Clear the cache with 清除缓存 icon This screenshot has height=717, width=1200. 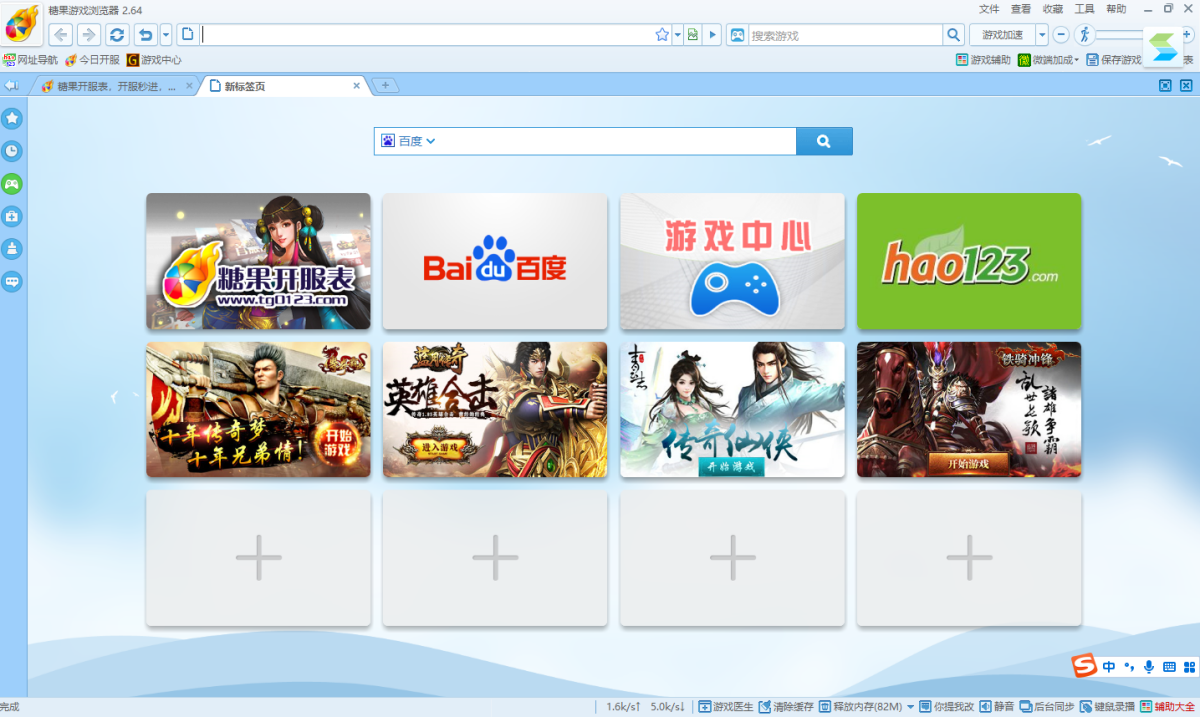[x=786, y=706]
